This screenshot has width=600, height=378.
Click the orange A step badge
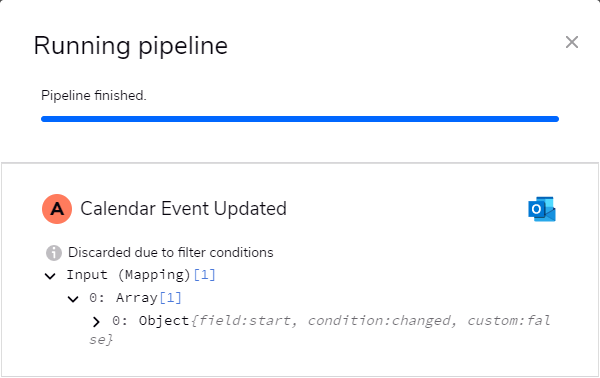[57, 209]
